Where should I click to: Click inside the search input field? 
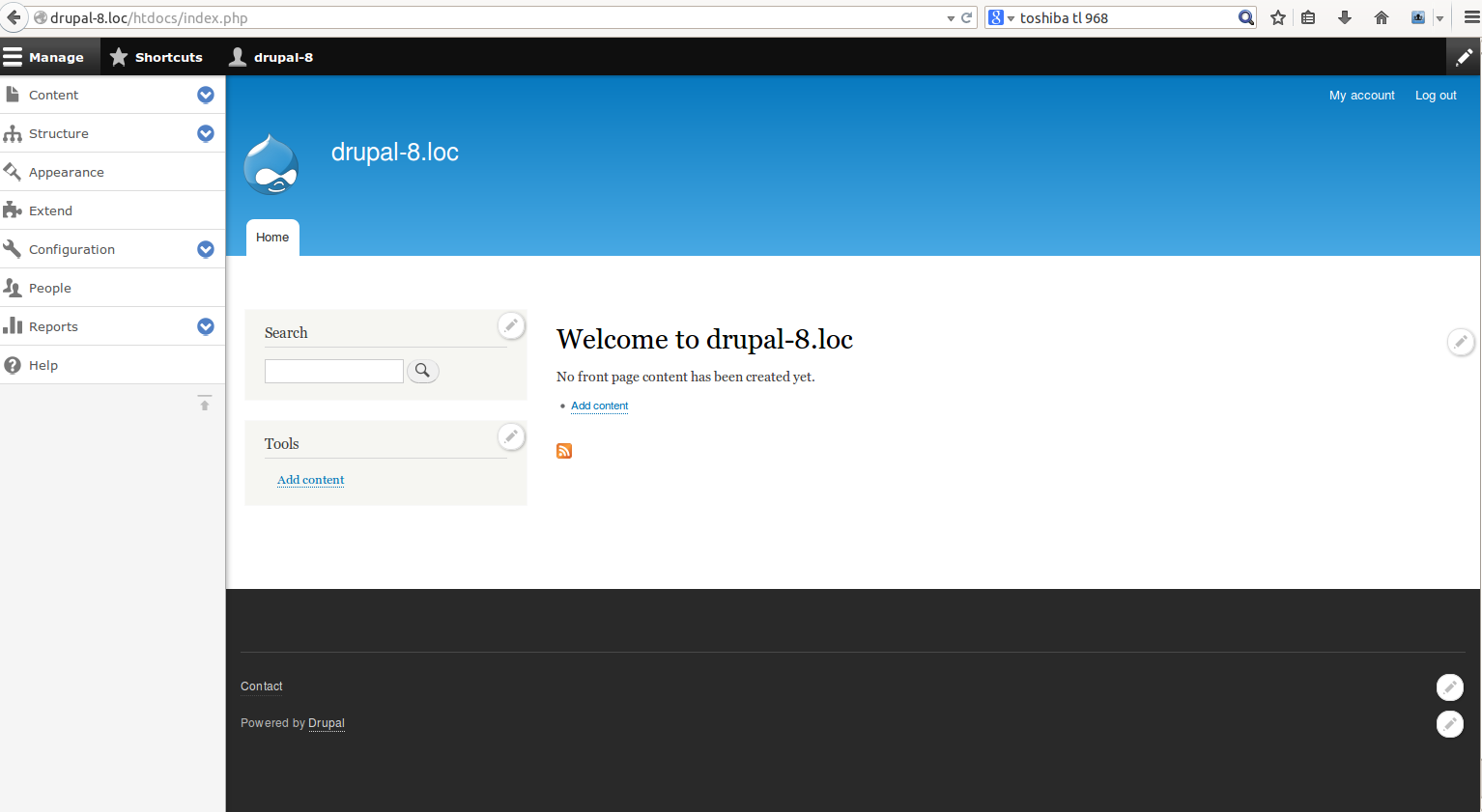333,371
